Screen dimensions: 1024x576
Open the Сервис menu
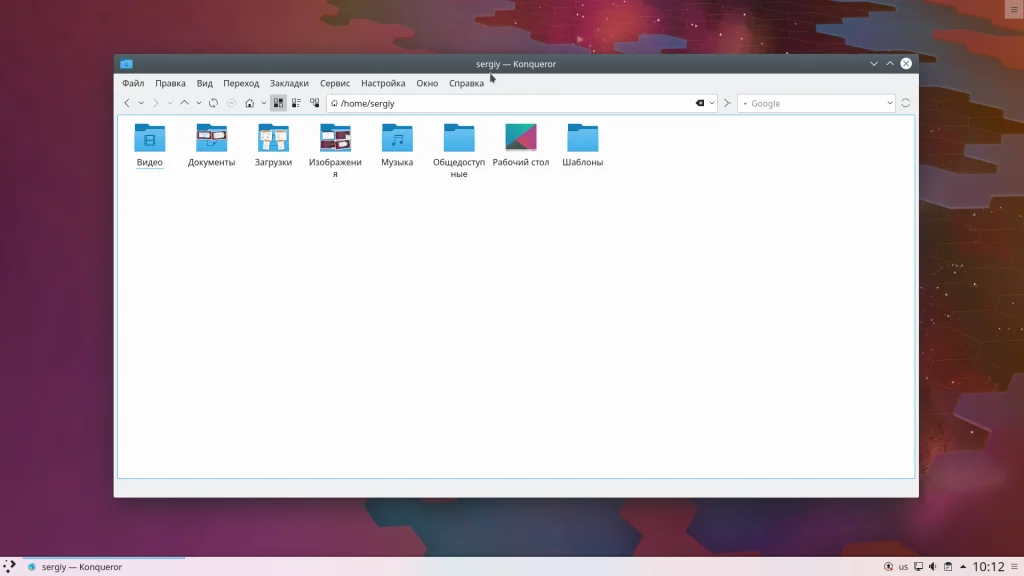(x=335, y=83)
